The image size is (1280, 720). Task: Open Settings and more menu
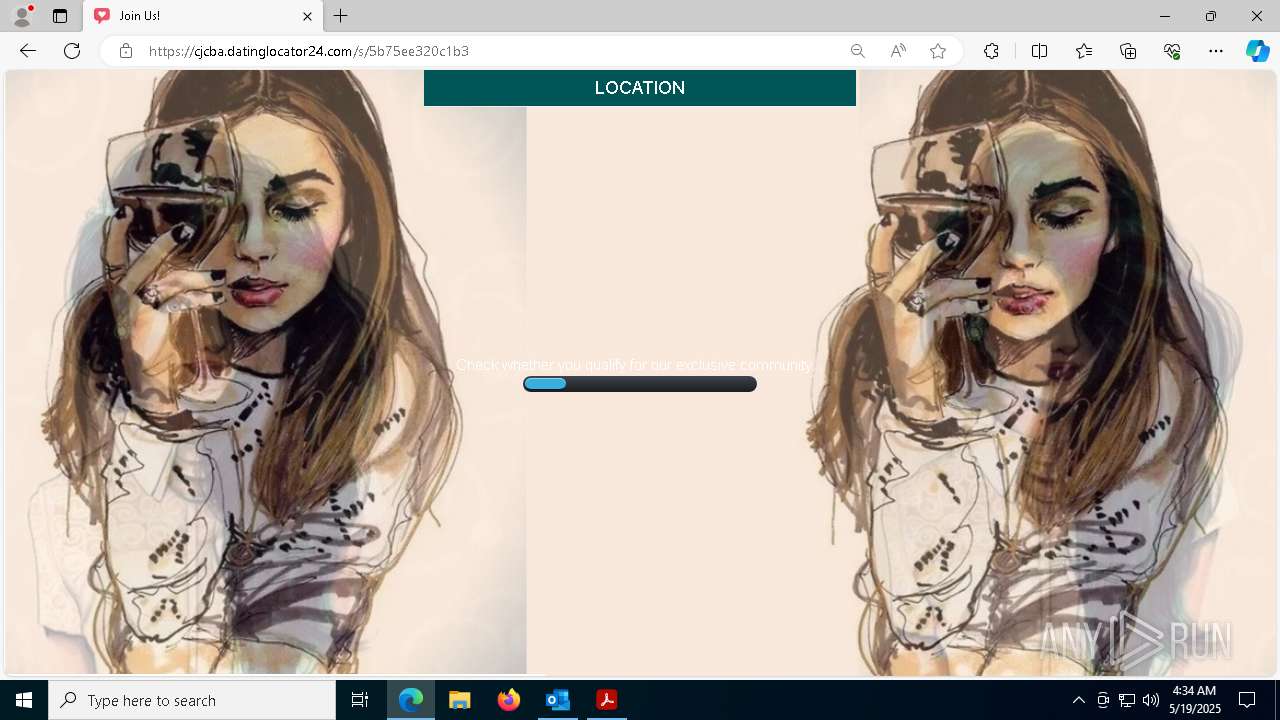coord(1216,51)
